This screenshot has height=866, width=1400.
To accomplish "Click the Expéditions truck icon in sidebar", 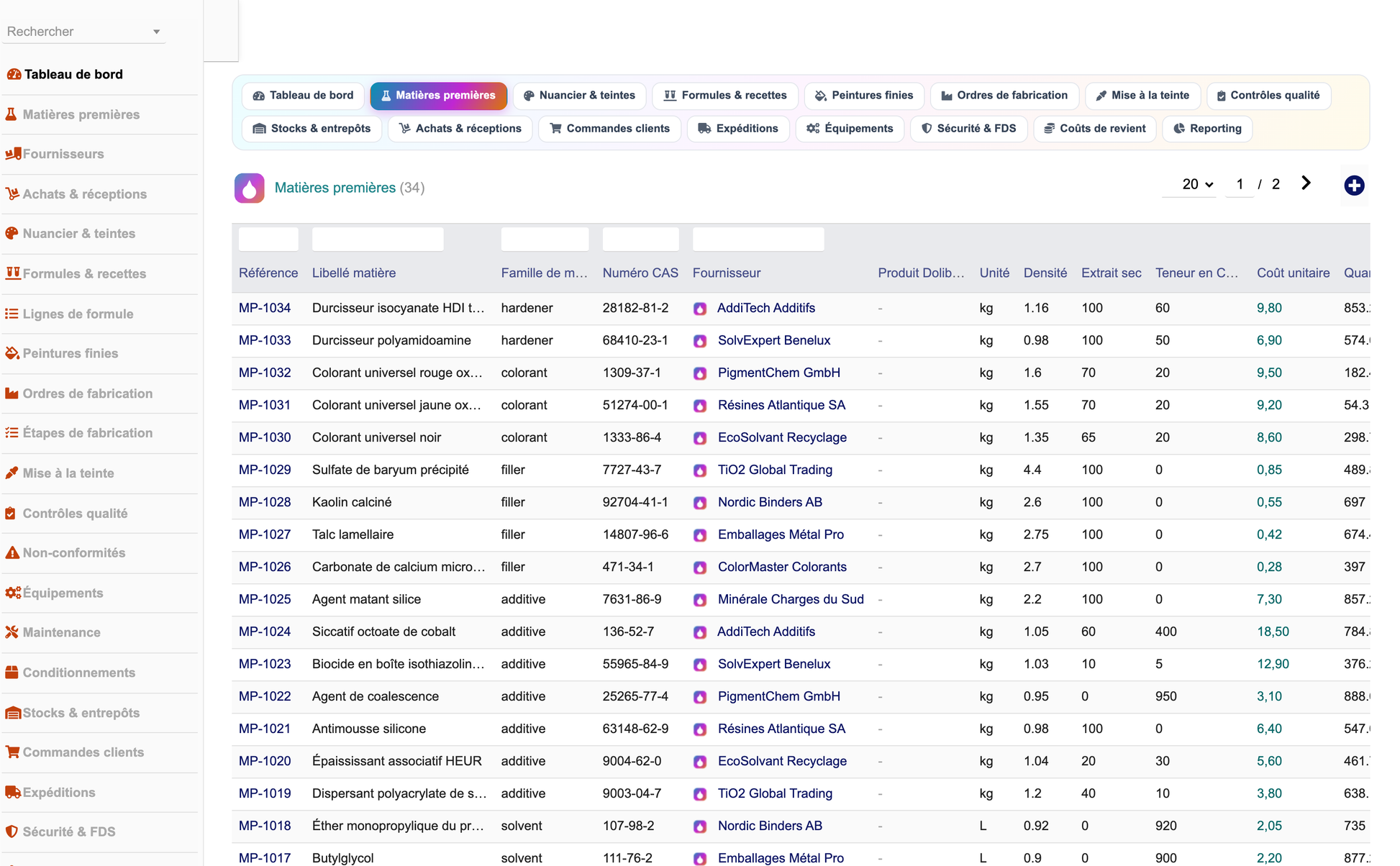I will (13, 793).
